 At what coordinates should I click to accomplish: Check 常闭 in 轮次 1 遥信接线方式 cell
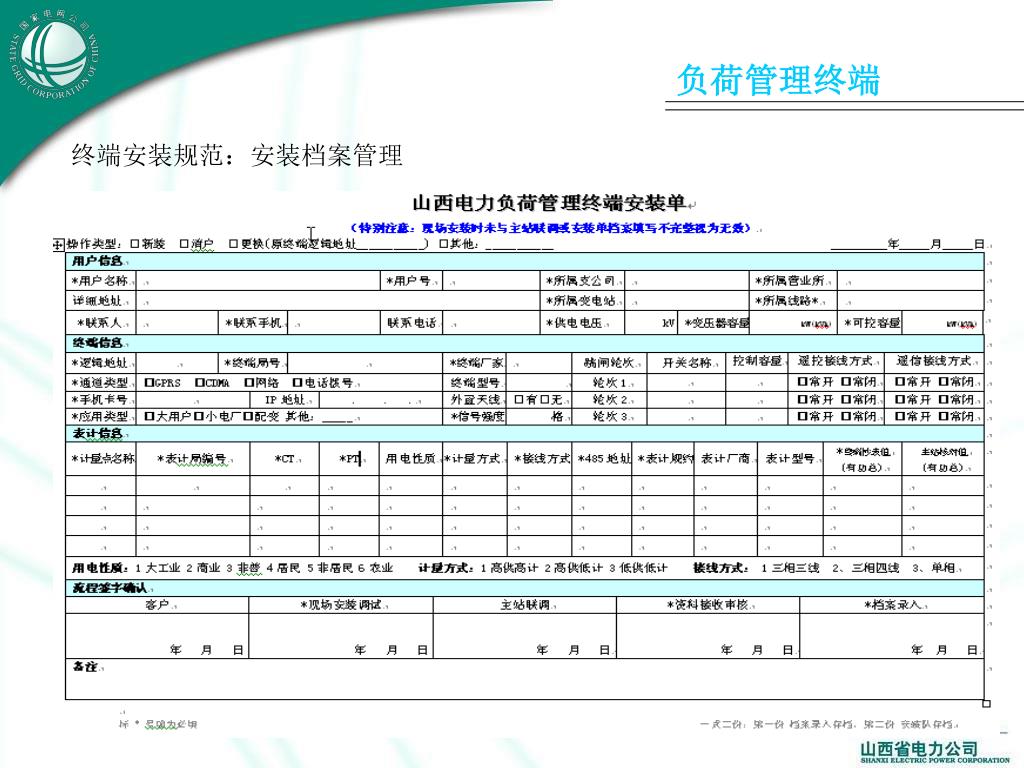(x=943, y=381)
